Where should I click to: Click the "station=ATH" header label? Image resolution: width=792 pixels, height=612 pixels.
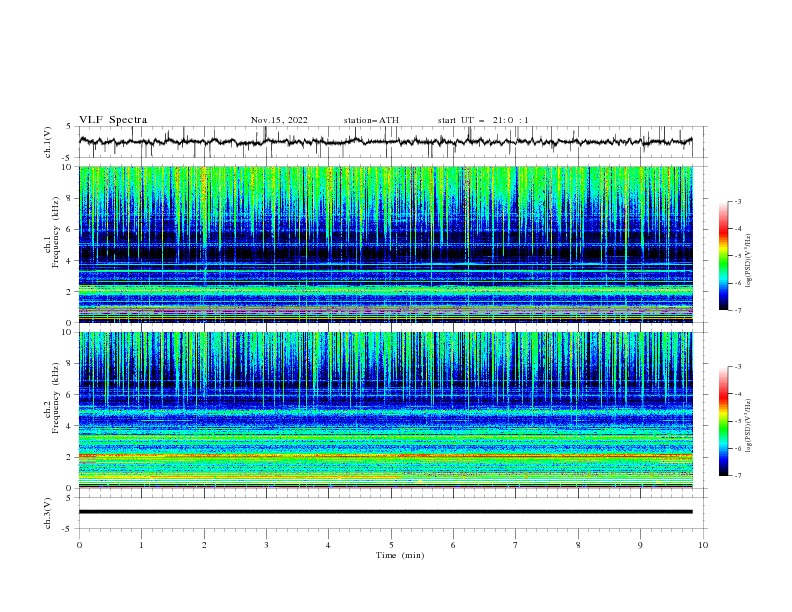click(371, 120)
